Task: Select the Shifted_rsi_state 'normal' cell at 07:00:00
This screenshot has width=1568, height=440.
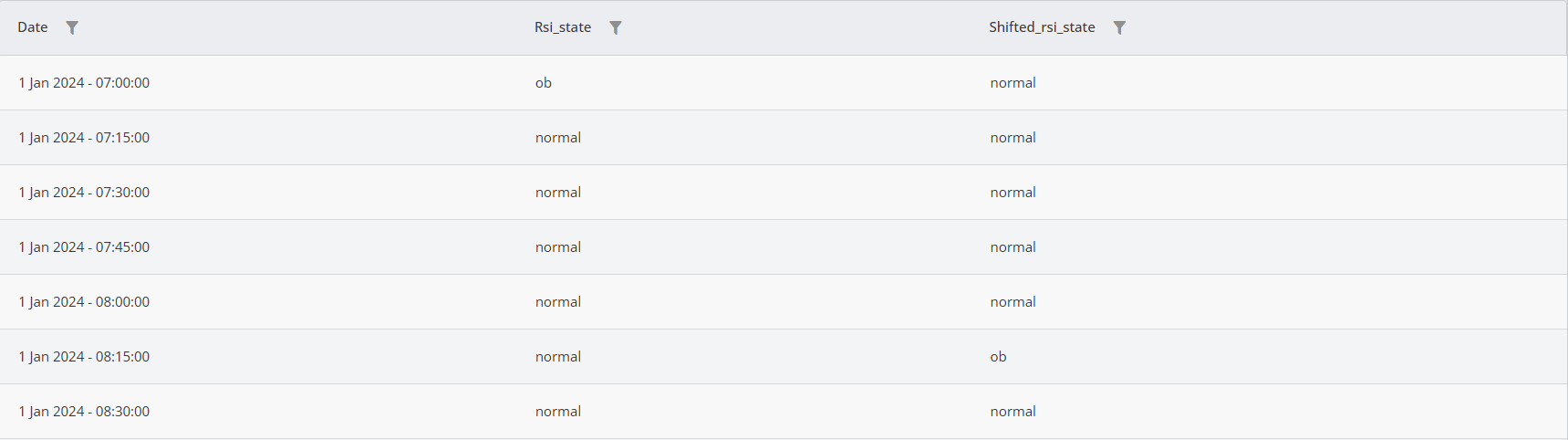Action: pyautogui.click(x=1013, y=83)
